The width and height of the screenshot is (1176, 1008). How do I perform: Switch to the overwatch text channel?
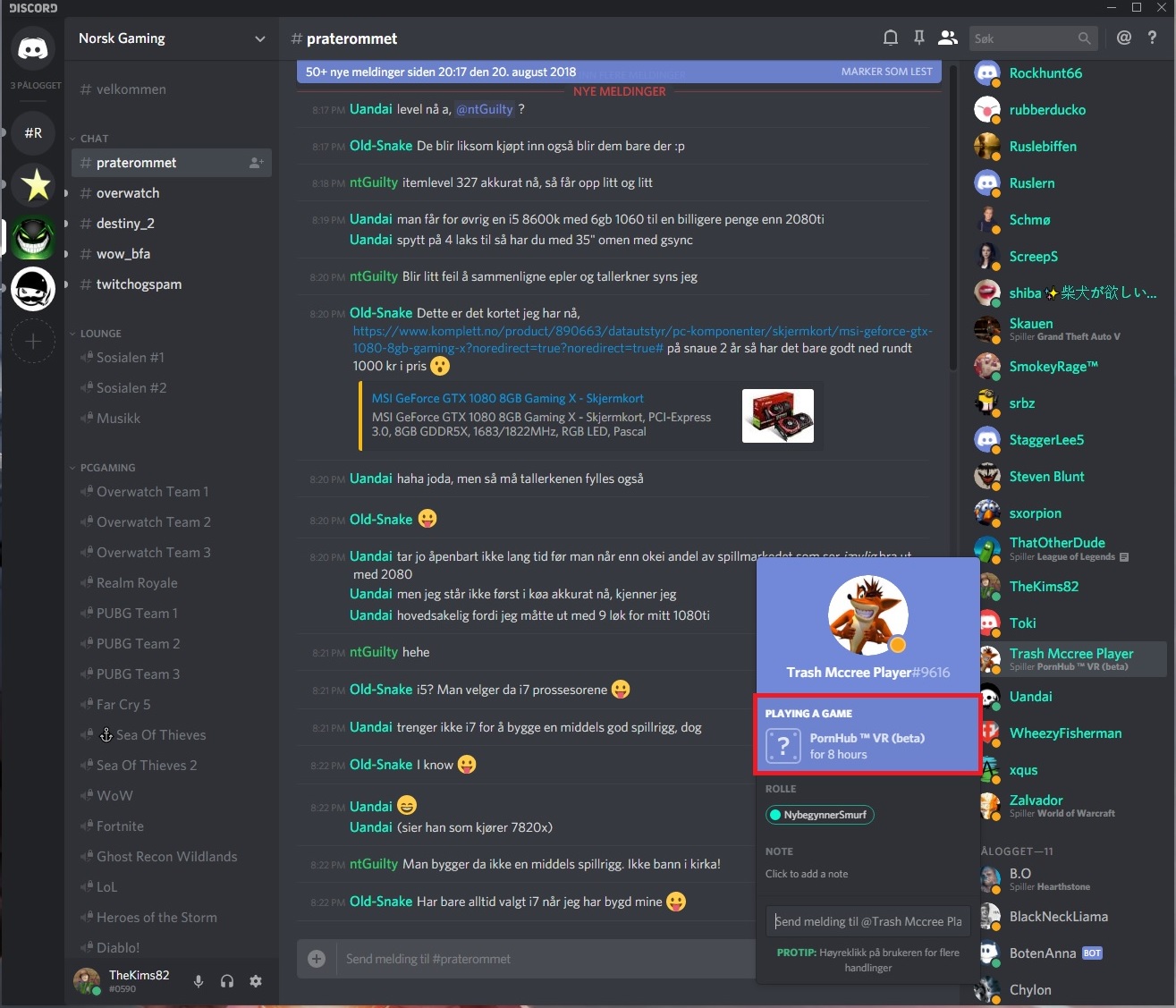point(171,193)
